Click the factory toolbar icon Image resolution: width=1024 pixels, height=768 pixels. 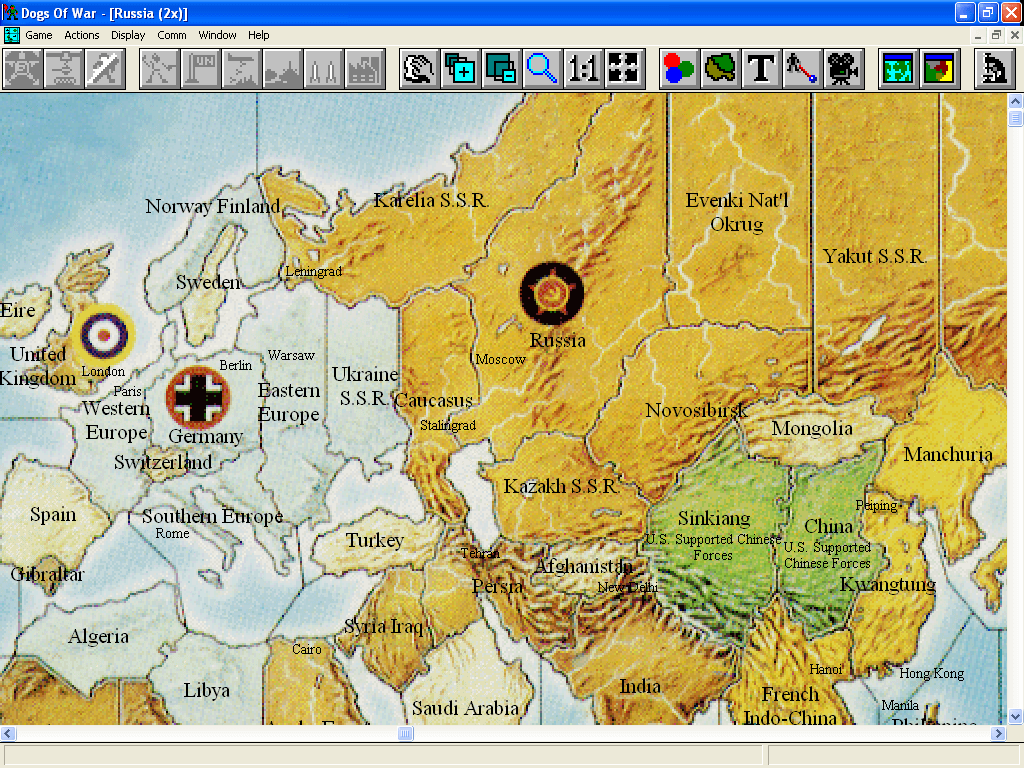pyautogui.click(x=365, y=69)
